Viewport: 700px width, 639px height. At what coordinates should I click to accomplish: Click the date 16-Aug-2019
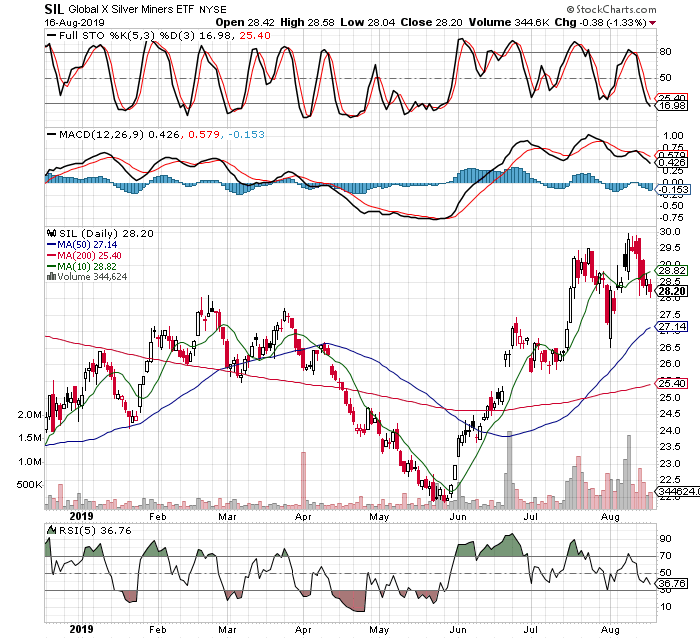(74, 22)
